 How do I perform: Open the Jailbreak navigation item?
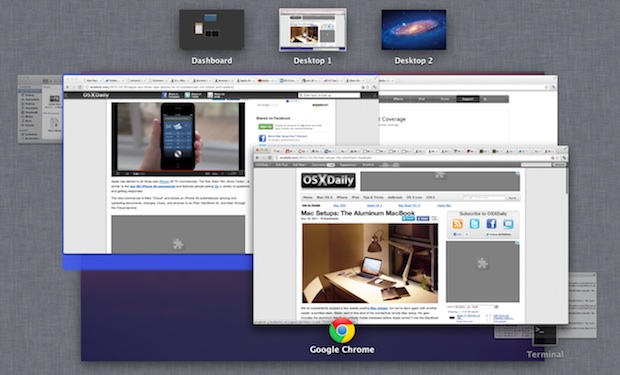tap(395, 197)
